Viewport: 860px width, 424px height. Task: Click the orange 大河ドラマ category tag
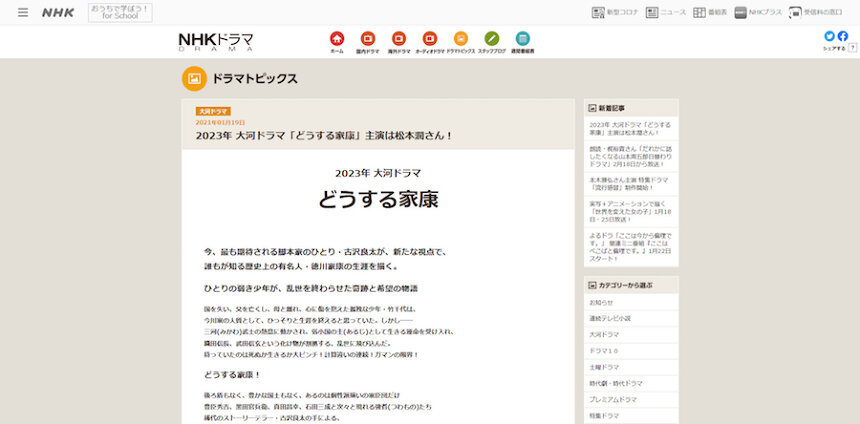pyautogui.click(x=213, y=111)
